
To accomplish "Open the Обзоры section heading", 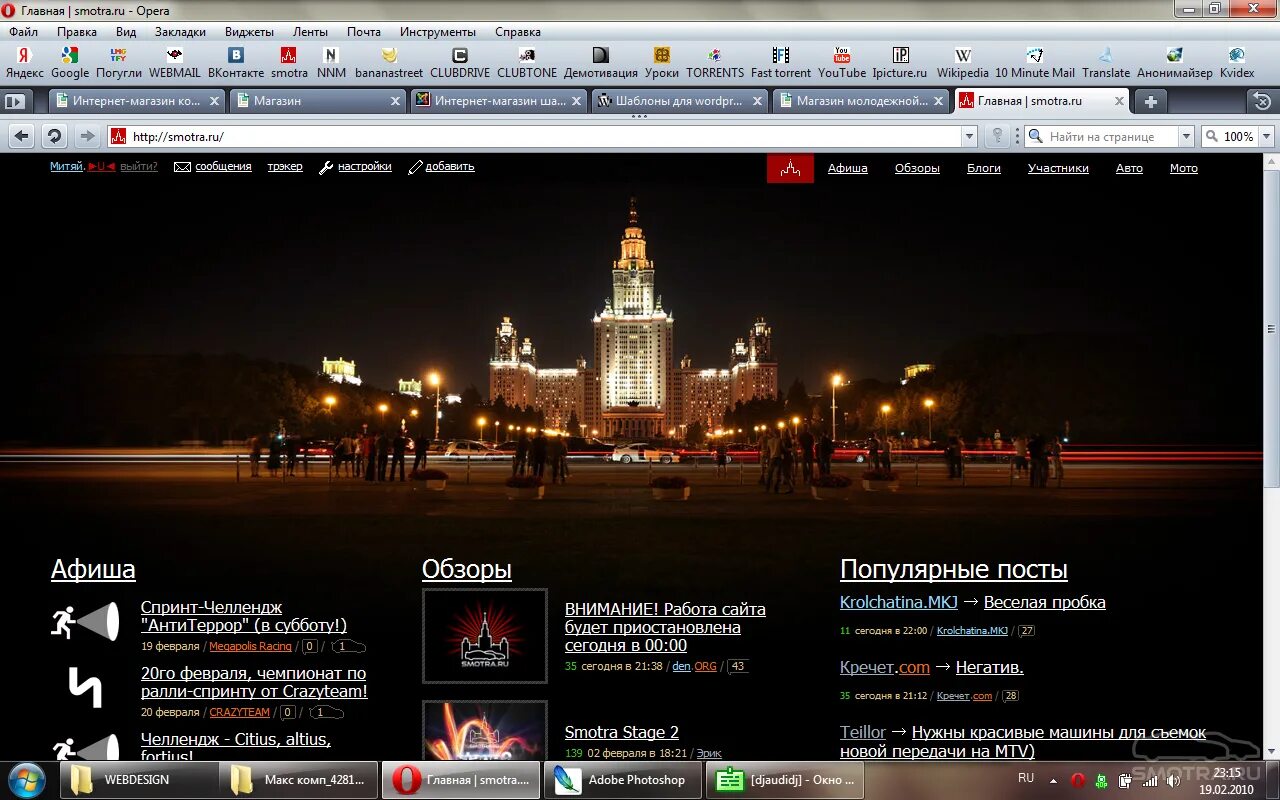I will coord(467,570).
